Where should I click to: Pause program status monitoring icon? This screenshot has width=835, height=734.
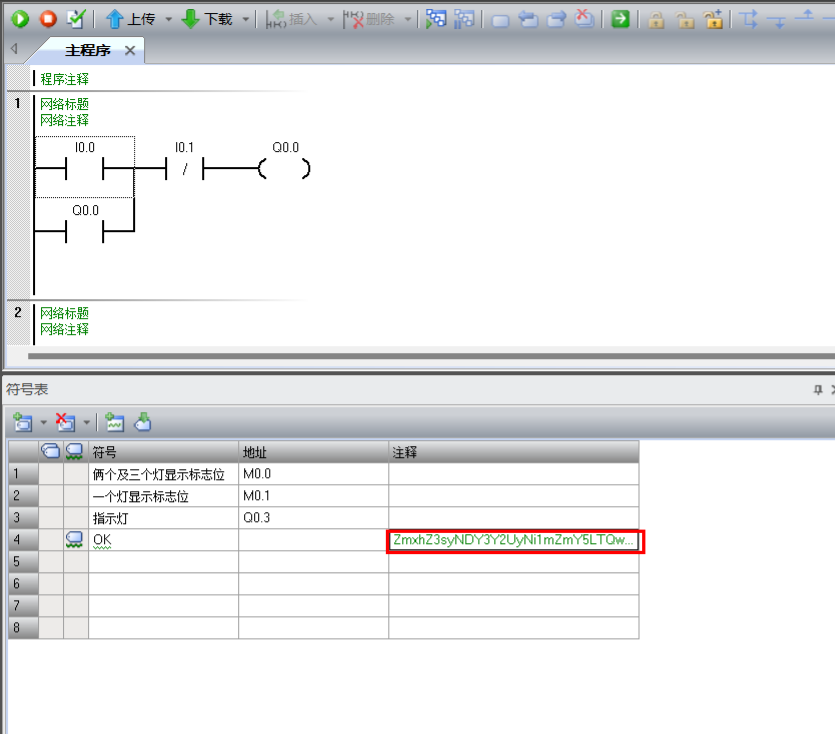pyautogui.click(x=464, y=19)
